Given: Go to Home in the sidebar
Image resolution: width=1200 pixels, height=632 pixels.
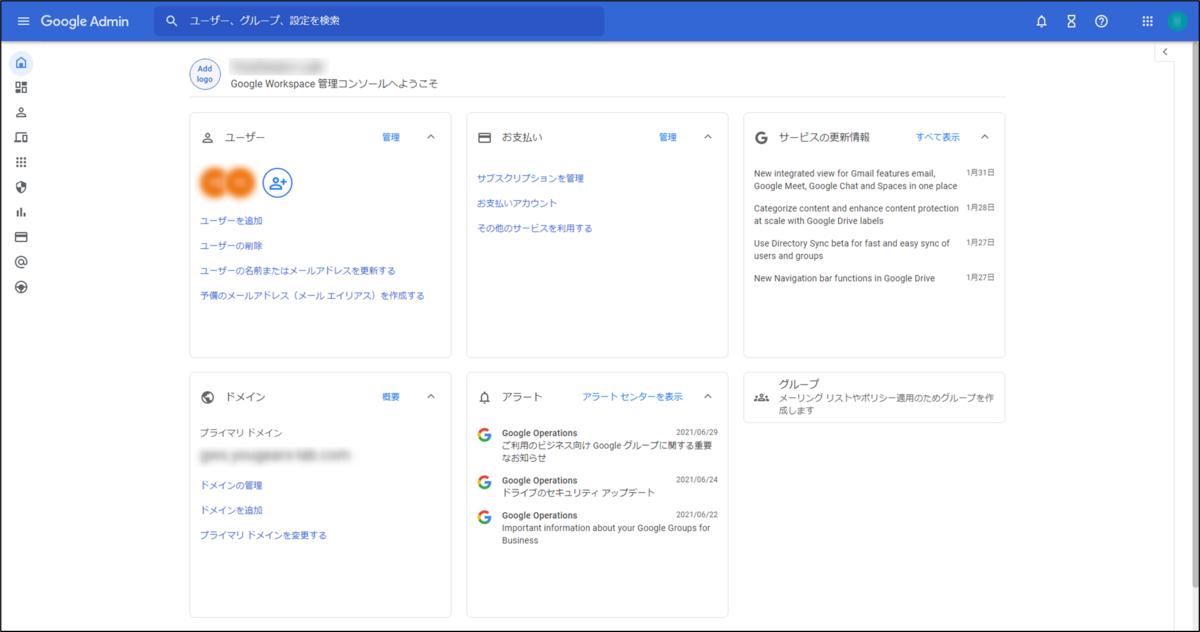Looking at the screenshot, I should 21,63.
